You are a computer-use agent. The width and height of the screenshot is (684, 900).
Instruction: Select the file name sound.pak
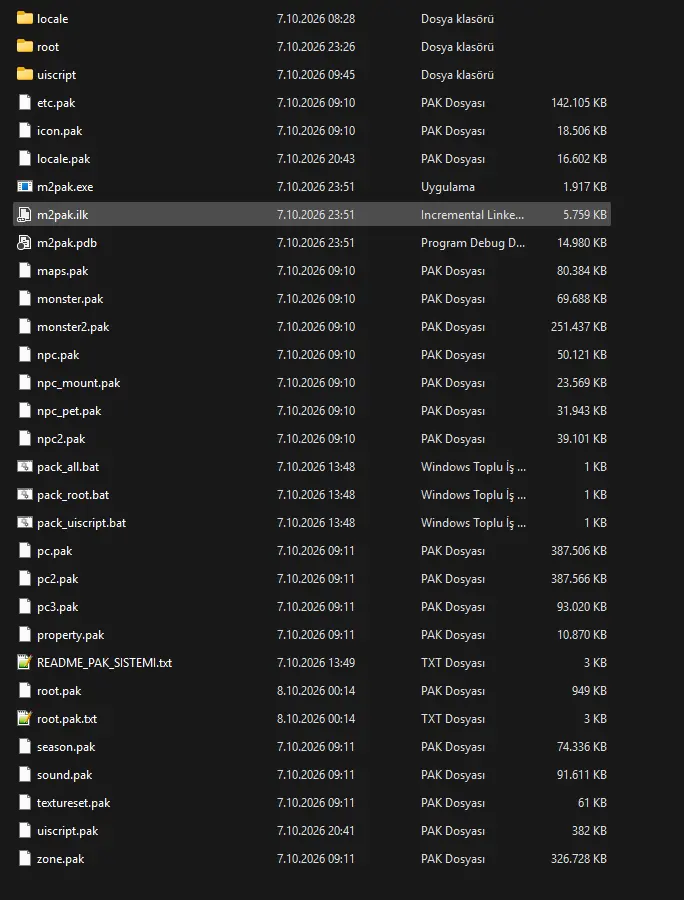tap(64, 775)
